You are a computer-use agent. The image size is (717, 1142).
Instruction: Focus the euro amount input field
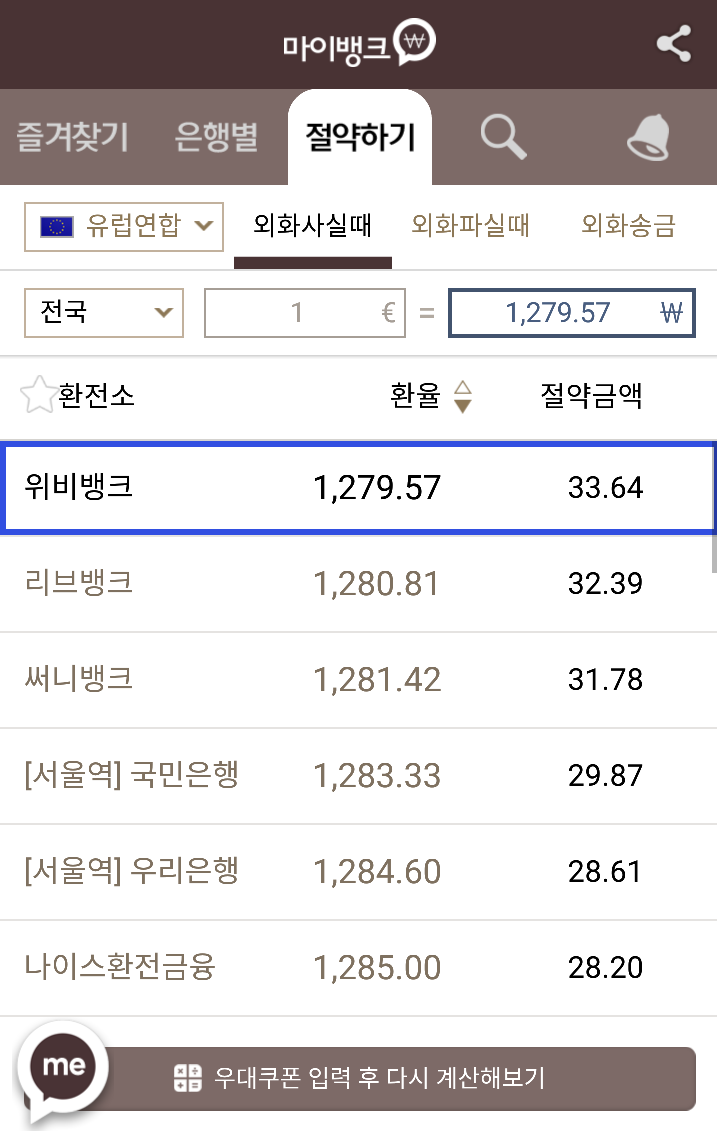click(x=305, y=313)
